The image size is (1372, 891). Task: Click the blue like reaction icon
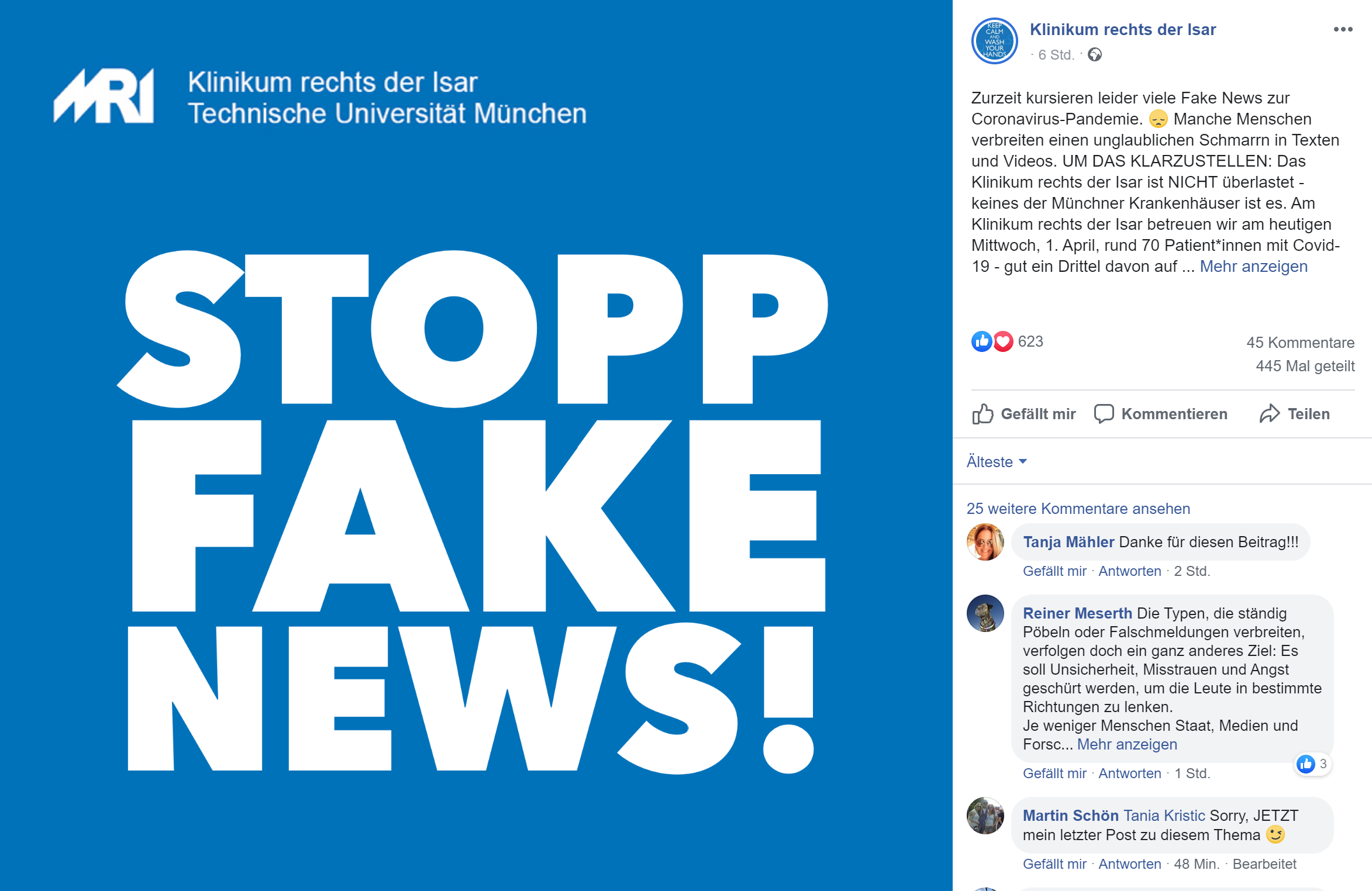point(982,341)
